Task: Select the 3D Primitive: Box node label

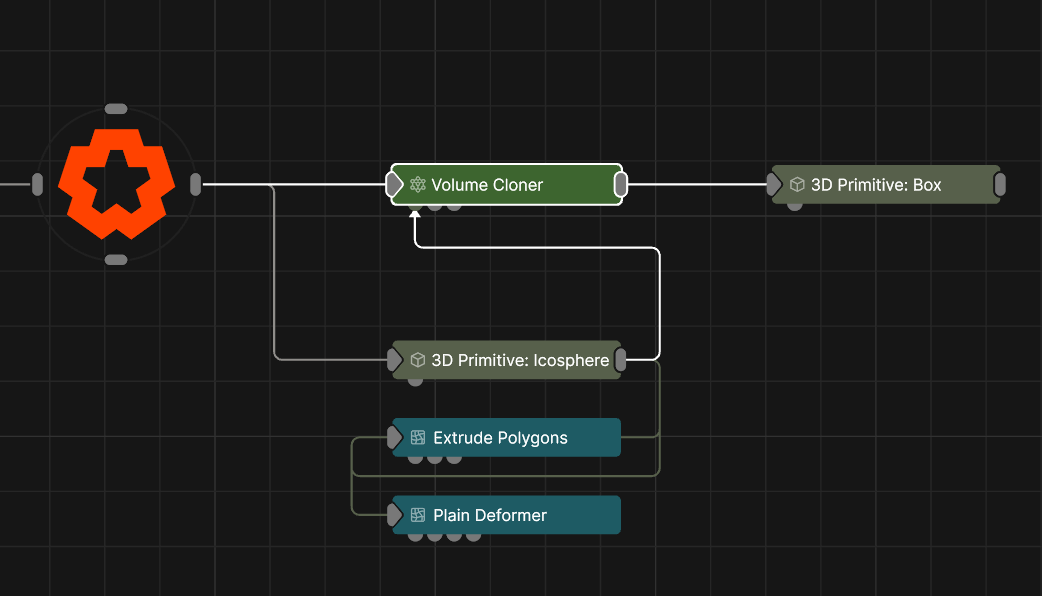Action: 876,185
